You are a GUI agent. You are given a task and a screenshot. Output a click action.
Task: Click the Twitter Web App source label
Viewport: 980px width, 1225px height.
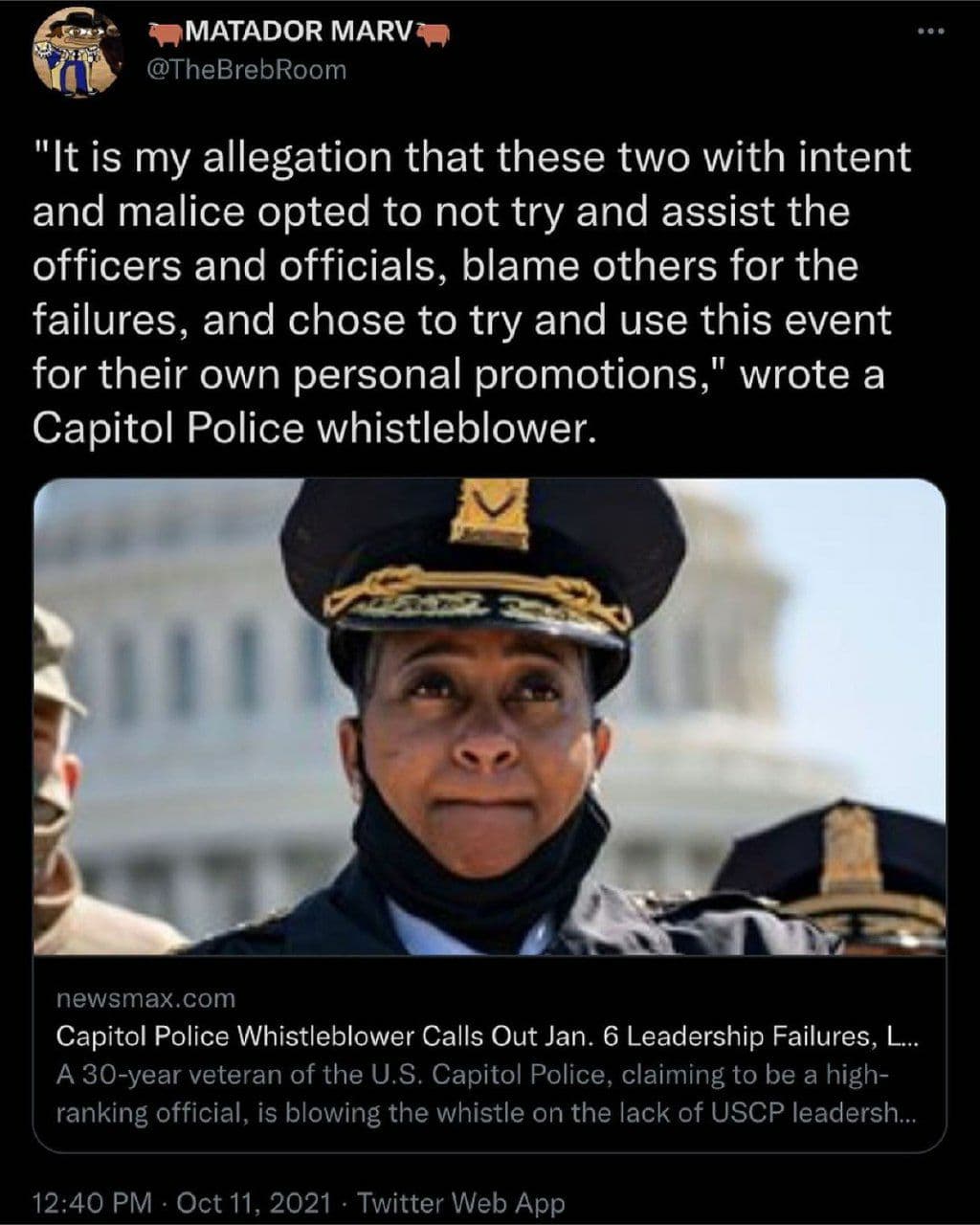461,1202
